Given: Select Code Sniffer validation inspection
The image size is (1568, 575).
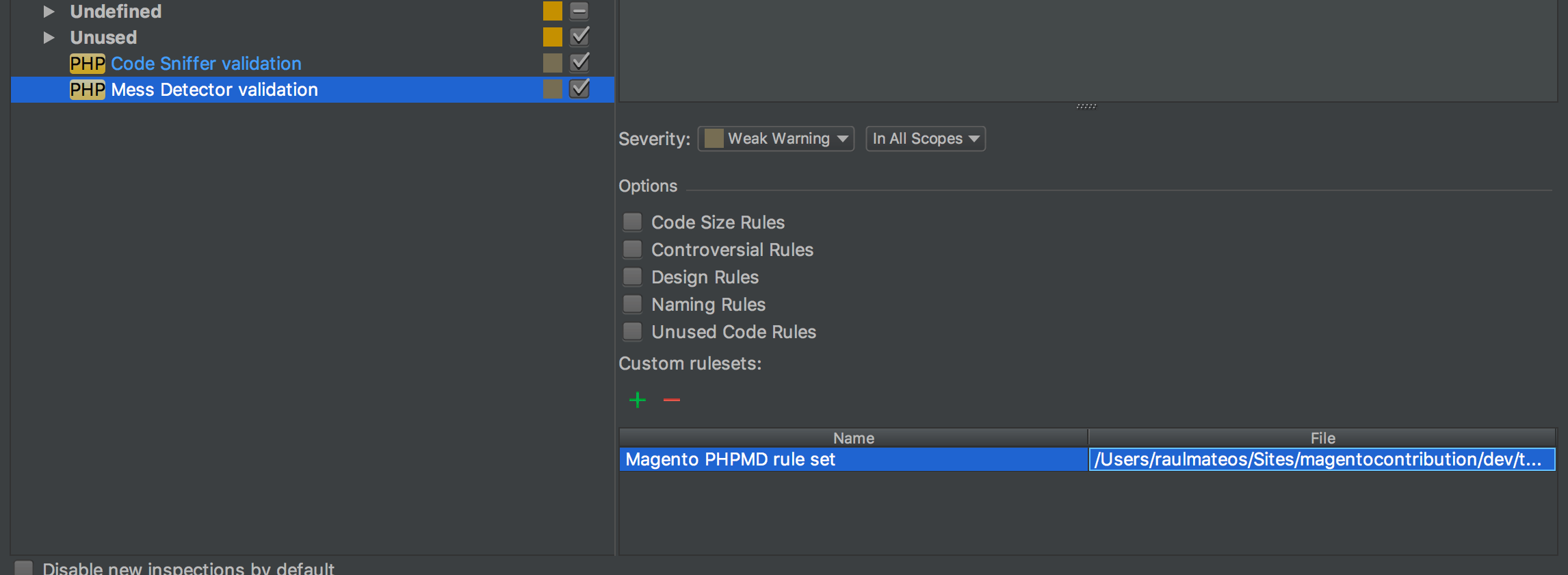Looking at the screenshot, I should (x=206, y=64).
